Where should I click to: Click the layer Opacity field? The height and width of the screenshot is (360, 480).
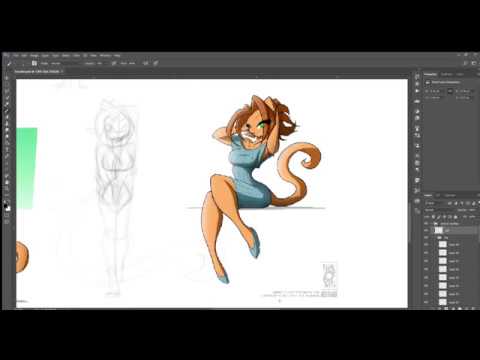[x=472, y=210]
